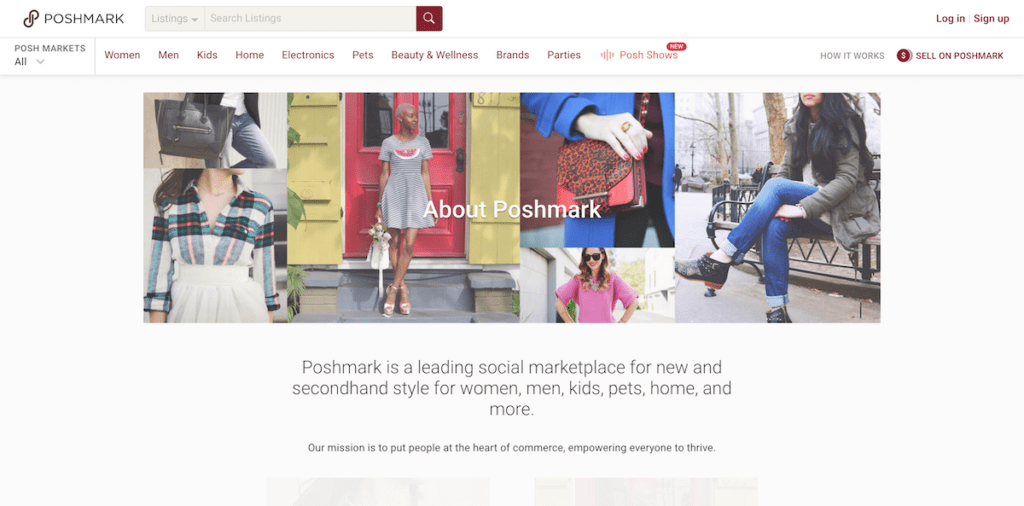
Task: Click the Posh Shows audio-bars icon
Action: pyautogui.click(x=607, y=55)
